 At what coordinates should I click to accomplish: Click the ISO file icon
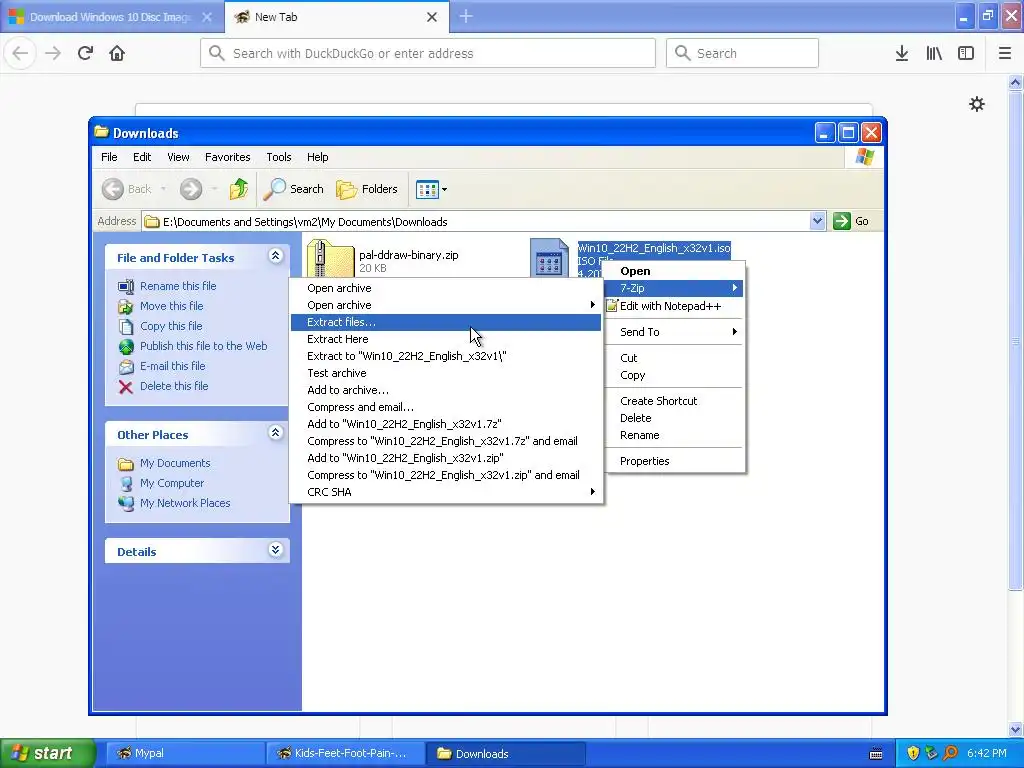tap(549, 257)
